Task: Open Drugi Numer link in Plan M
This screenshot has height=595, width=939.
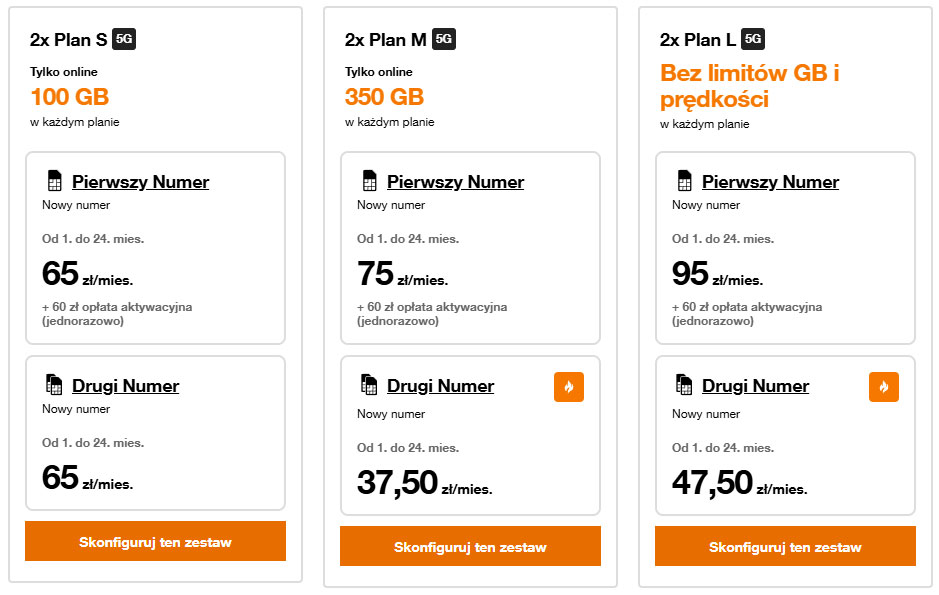Action: [440, 386]
